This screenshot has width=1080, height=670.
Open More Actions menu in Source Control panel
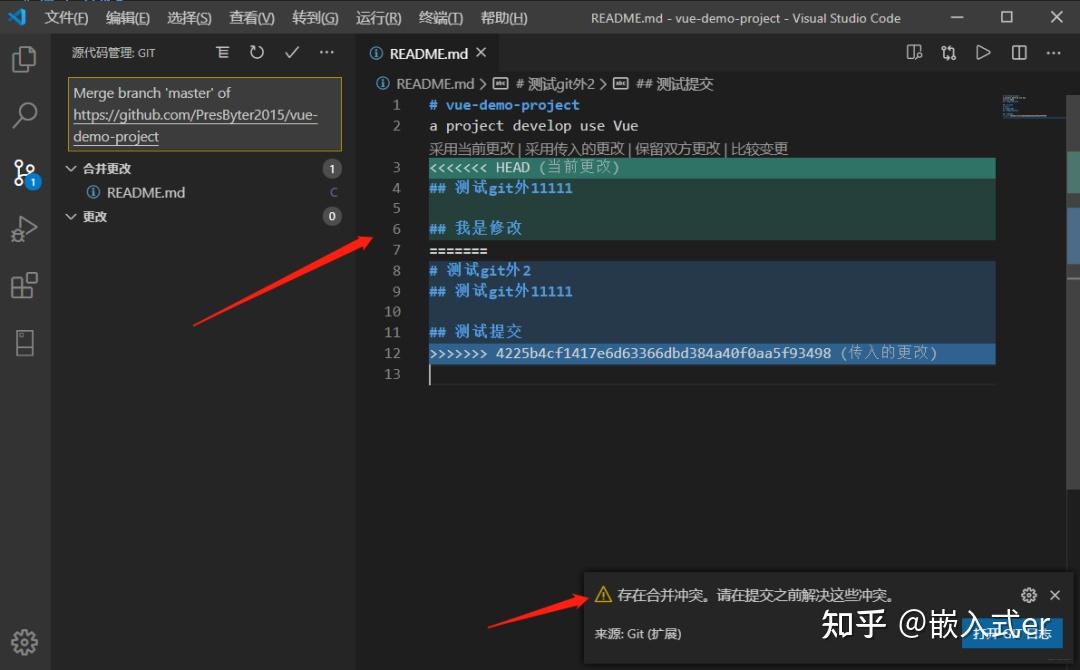coord(326,52)
